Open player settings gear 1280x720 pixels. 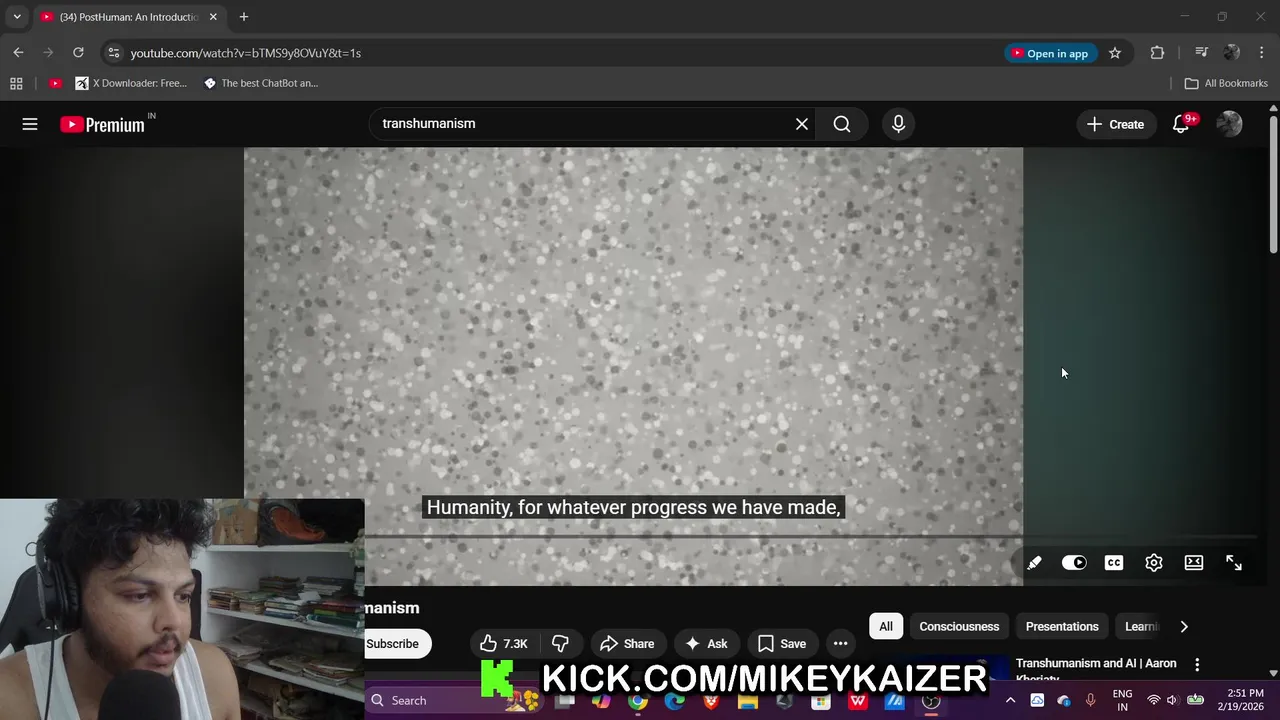[x=1154, y=563]
